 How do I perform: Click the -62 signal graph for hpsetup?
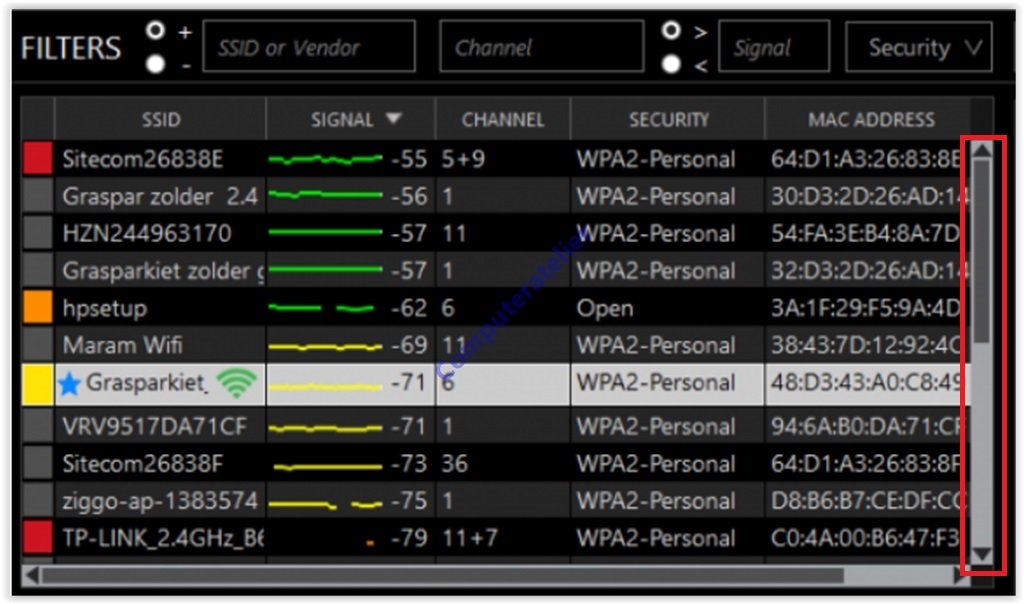[x=322, y=308]
